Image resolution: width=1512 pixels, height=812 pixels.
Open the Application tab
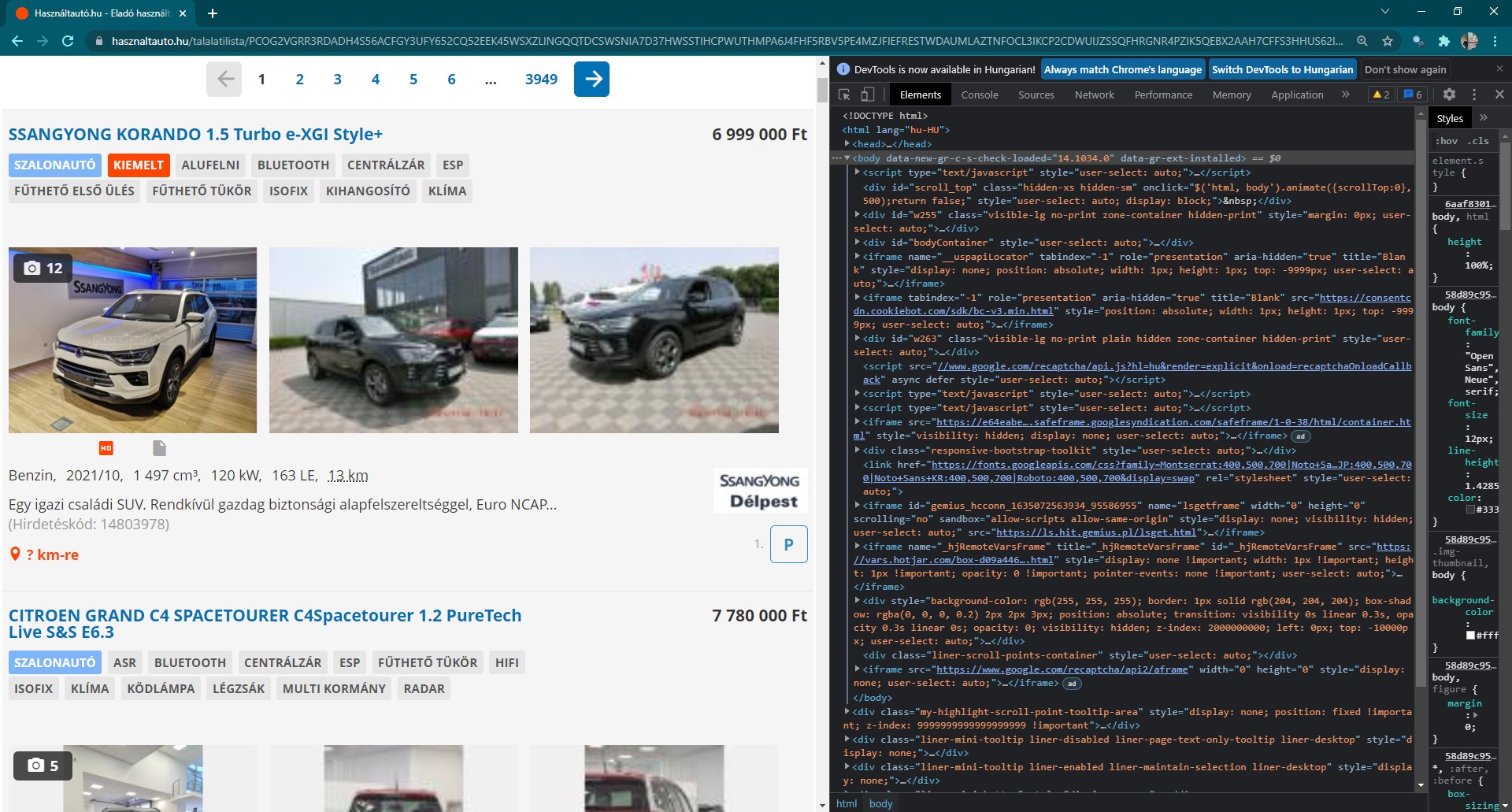[x=1297, y=95]
